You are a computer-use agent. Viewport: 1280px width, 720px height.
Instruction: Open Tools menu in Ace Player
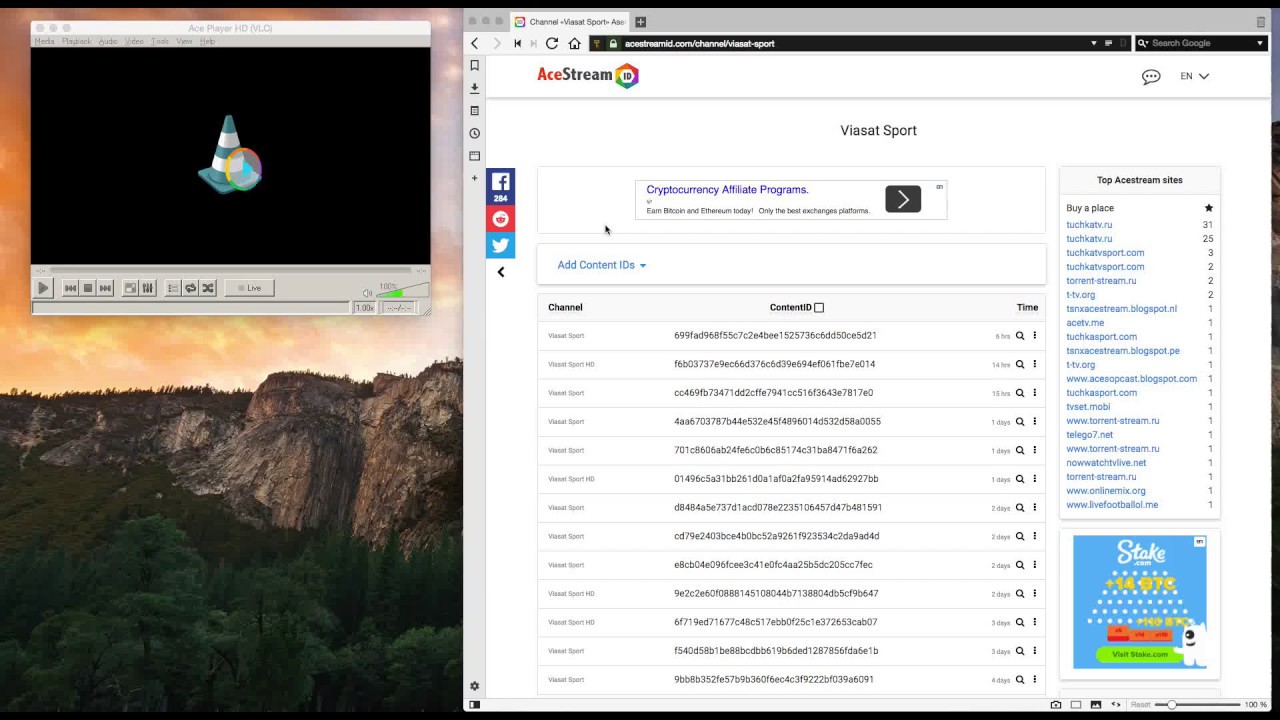click(160, 41)
